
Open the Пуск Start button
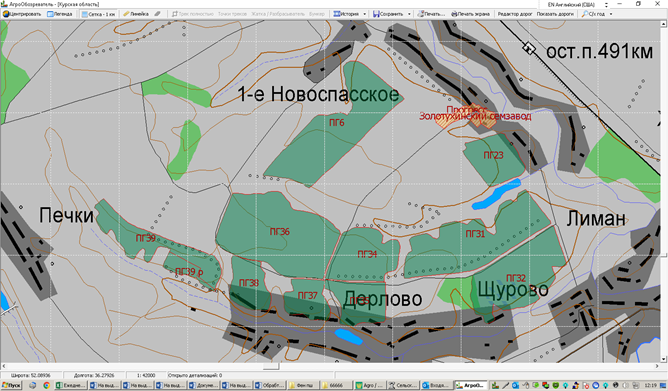click(12, 385)
